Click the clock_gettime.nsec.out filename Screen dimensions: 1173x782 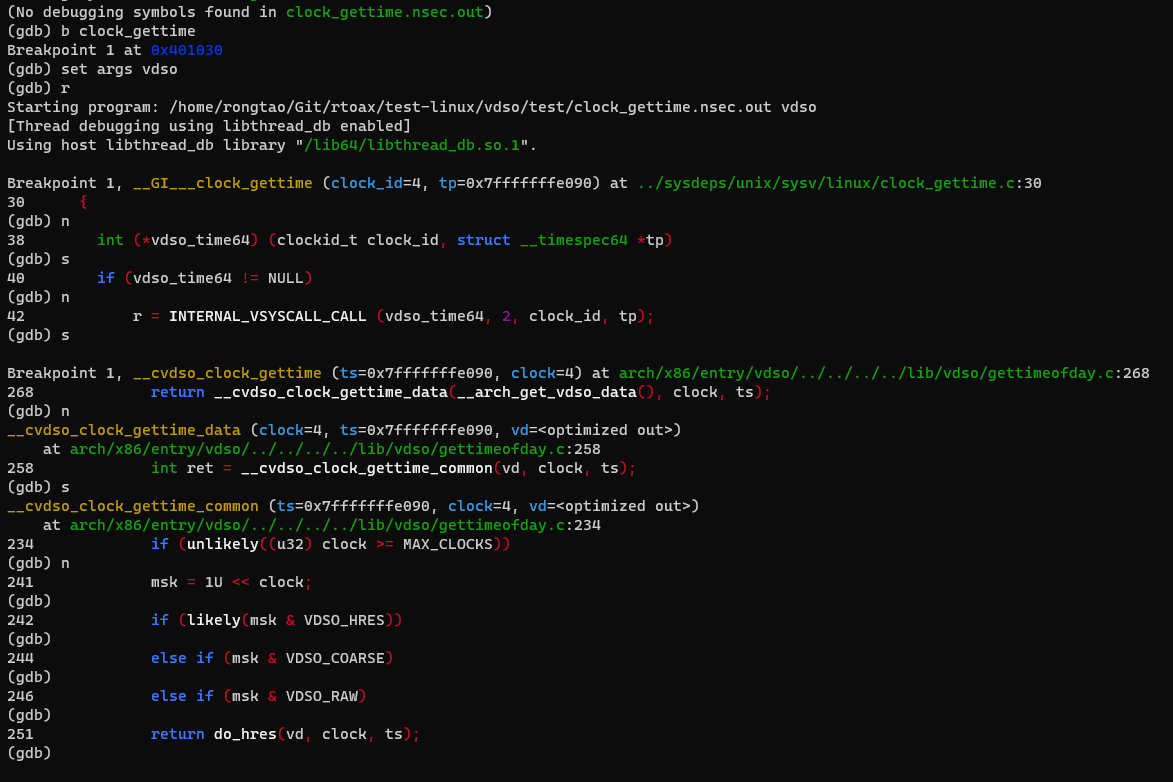384,12
